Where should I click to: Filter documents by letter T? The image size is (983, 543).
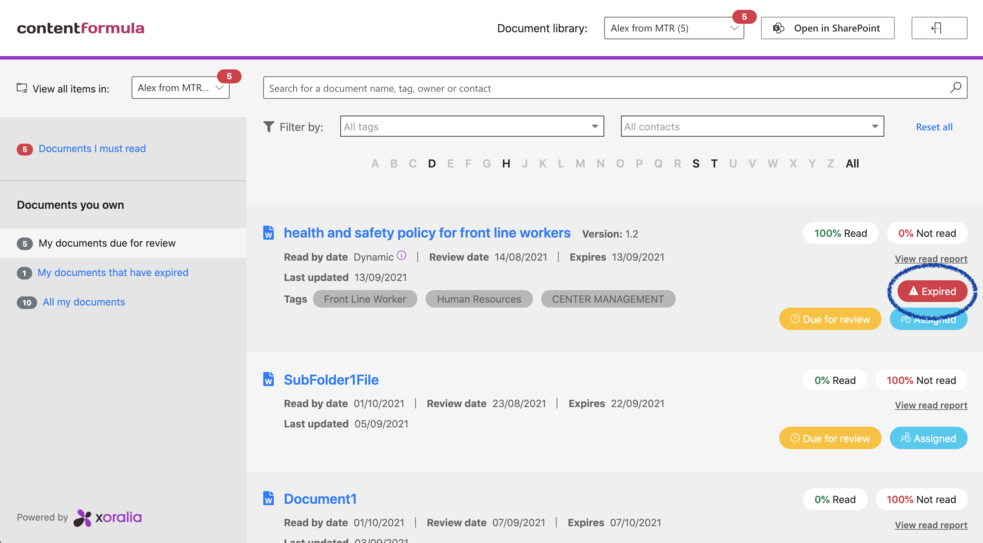(714, 164)
